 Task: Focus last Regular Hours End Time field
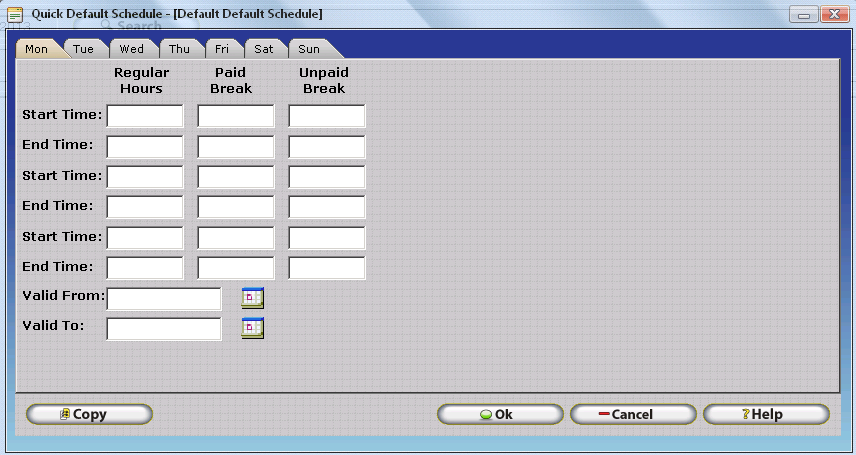[145, 268]
